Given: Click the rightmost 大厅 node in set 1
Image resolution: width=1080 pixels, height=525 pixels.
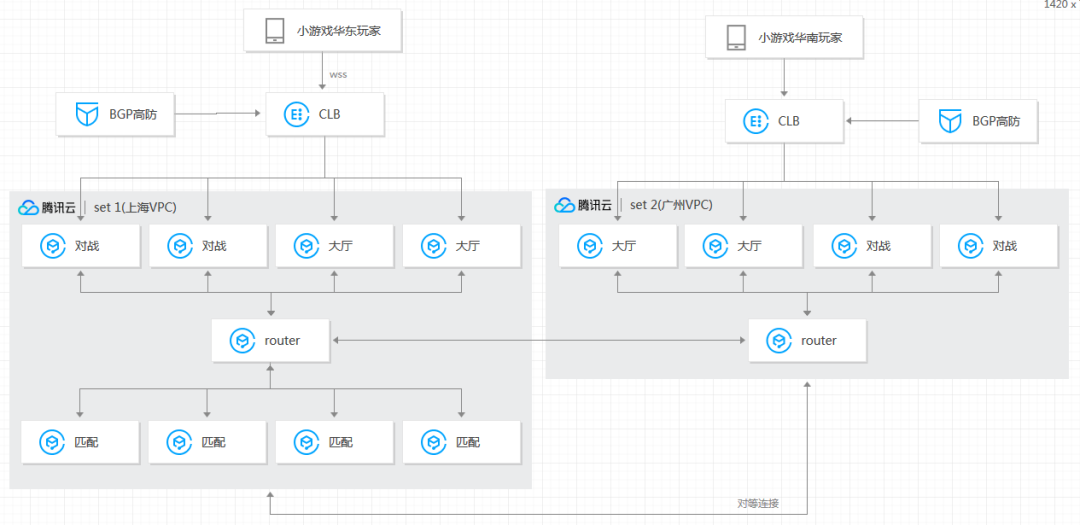Looking at the screenshot, I should 461,246.
